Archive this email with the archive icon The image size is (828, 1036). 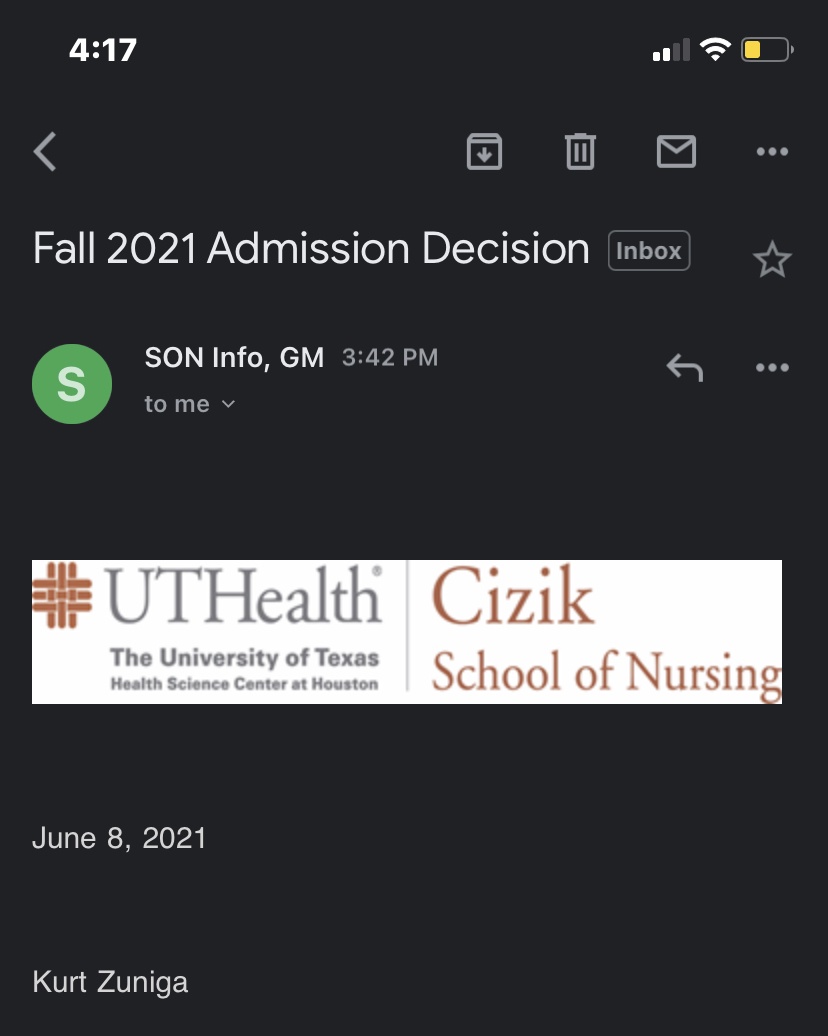(484, 151)
